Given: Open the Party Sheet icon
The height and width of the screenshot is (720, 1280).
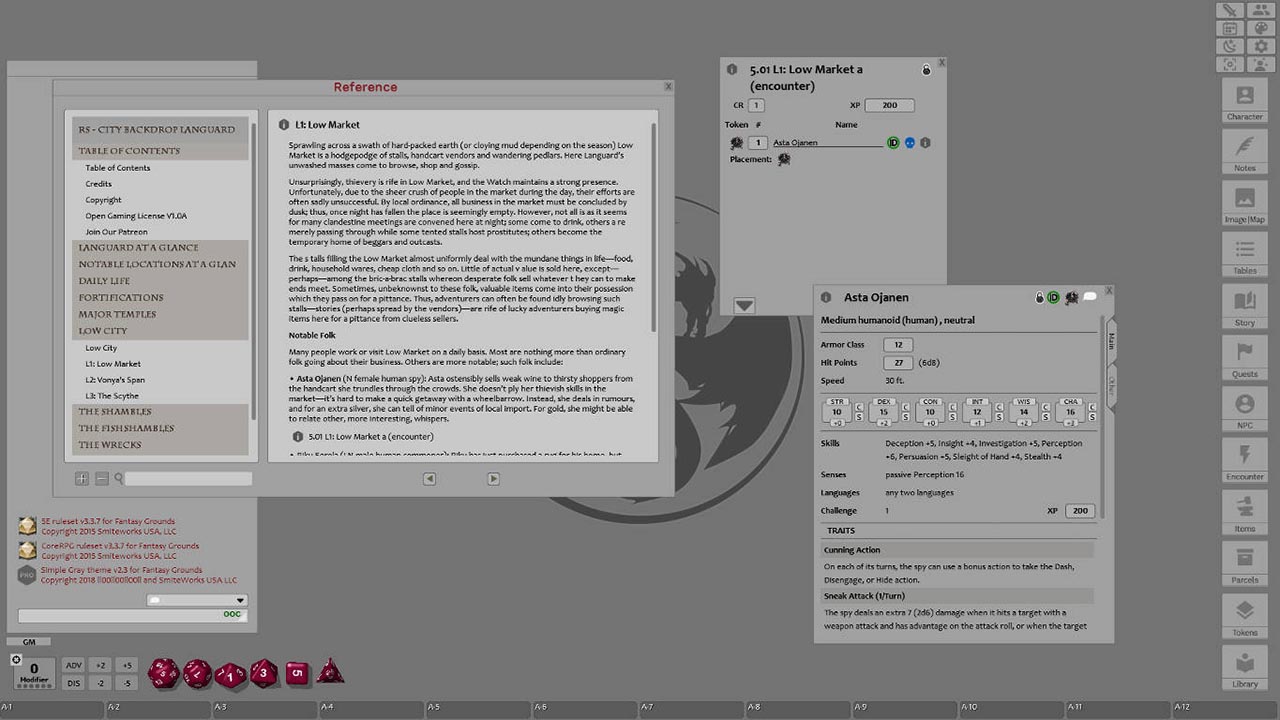Looking at the screenshot, I should pyautogui.click(x=1261, y=10).
